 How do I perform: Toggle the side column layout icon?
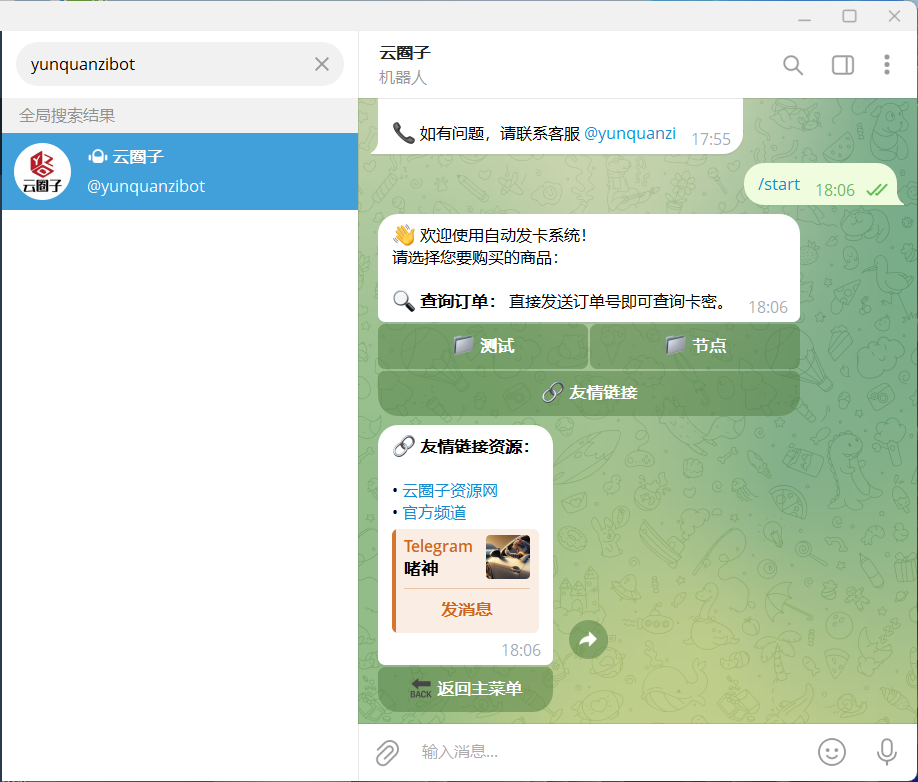click(842, 65)
